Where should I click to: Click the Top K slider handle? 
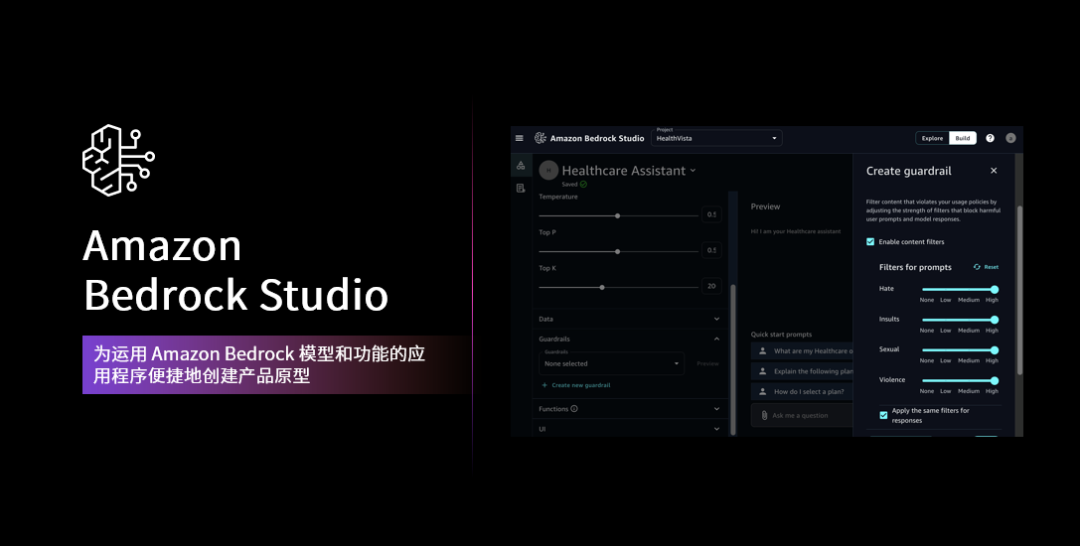coord(602,287)
